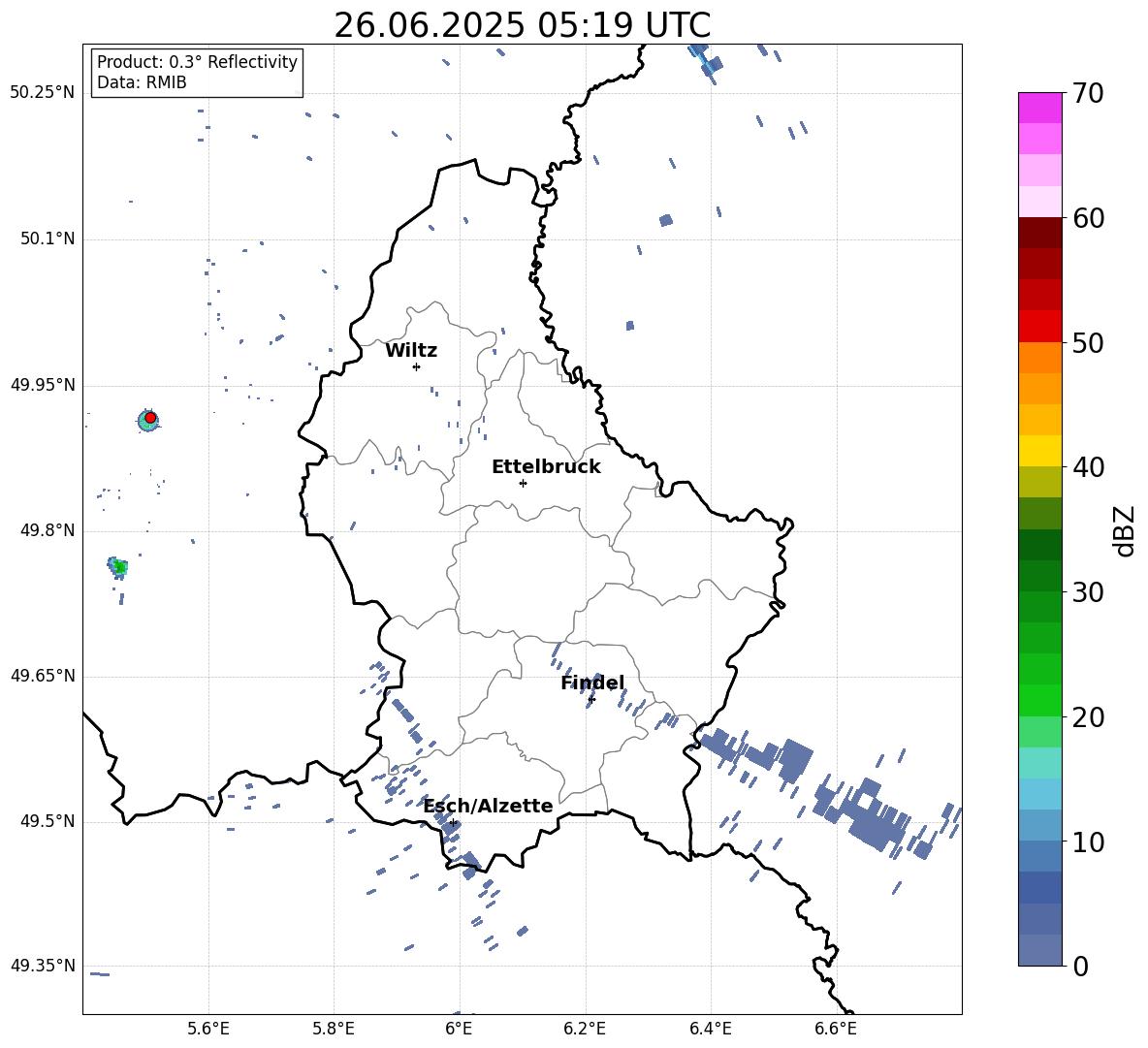Click the 6°E longitude label
Viewport: 1148px width, 1048px height.
459,1029
